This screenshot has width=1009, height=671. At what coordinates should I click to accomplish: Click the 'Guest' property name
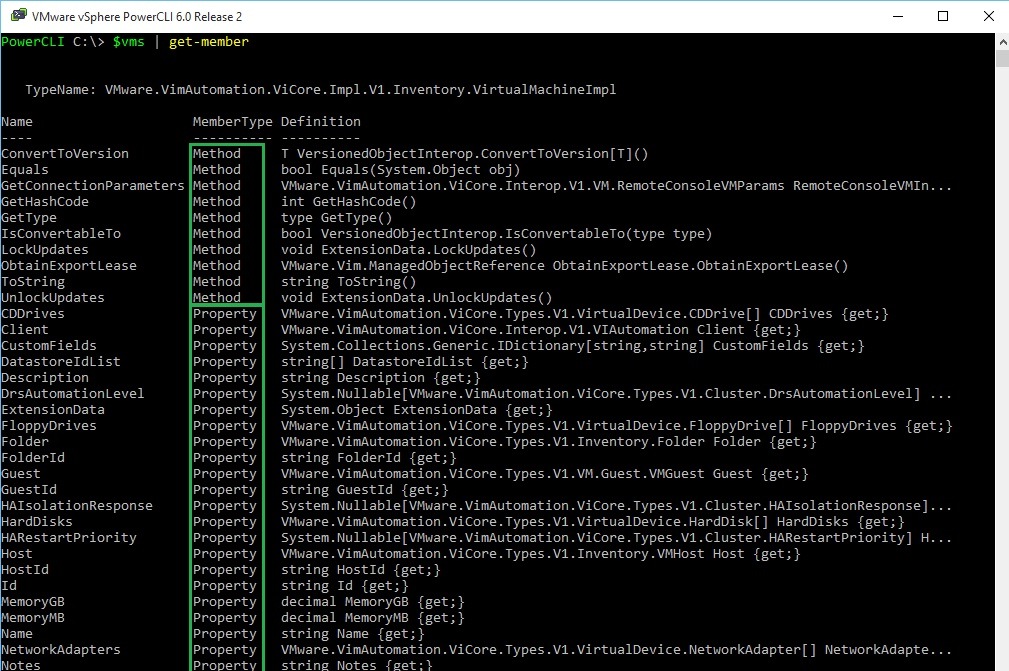21,473
